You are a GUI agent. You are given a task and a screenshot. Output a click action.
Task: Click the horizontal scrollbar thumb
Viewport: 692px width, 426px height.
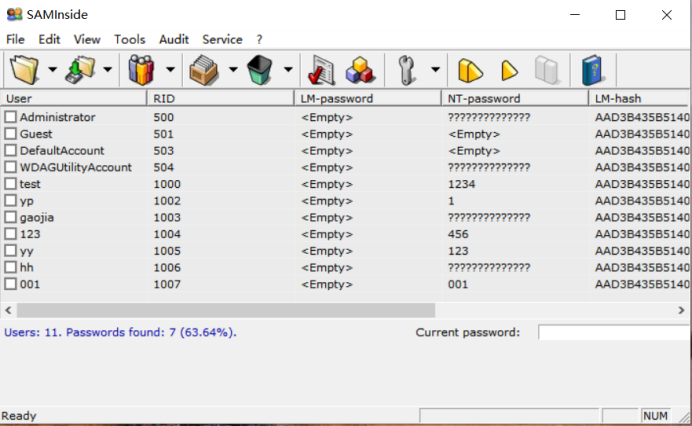pyautogui.click(x=226, y=310)
